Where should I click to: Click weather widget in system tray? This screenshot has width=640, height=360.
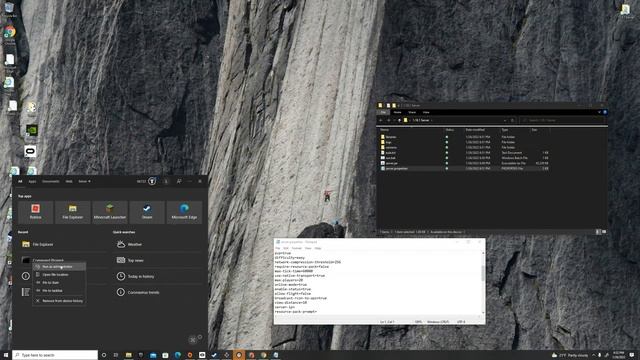570,355
